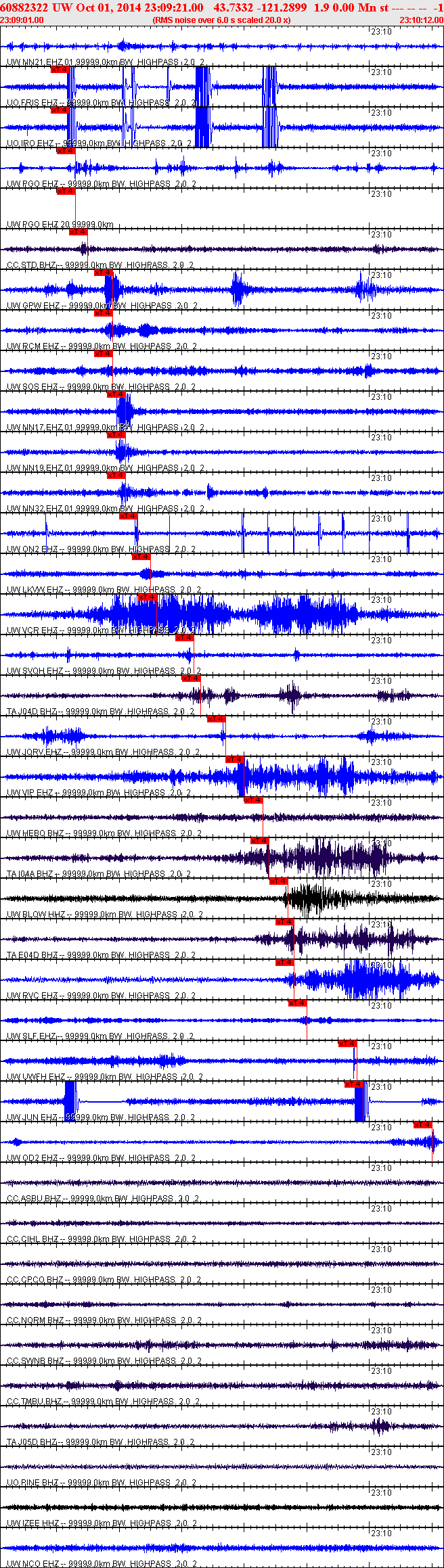Image resolution: width=444 pixels, height=1568 pixels.
Task: Select the UW VCR EHZ station label
Action: click(x=102, y=630)
